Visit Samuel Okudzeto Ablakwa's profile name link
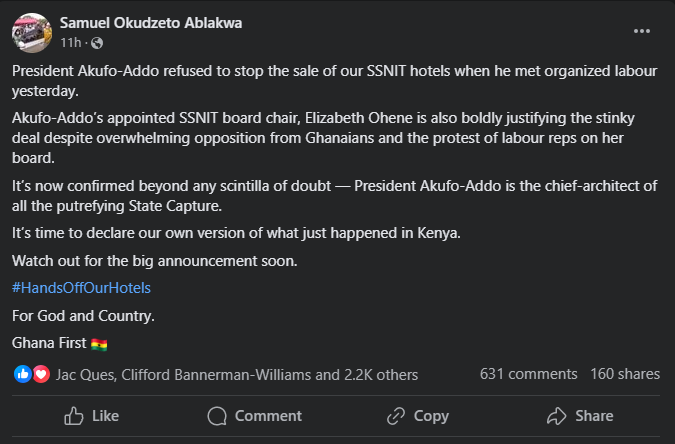Viewport: 675px width, 444px height. 151,22
